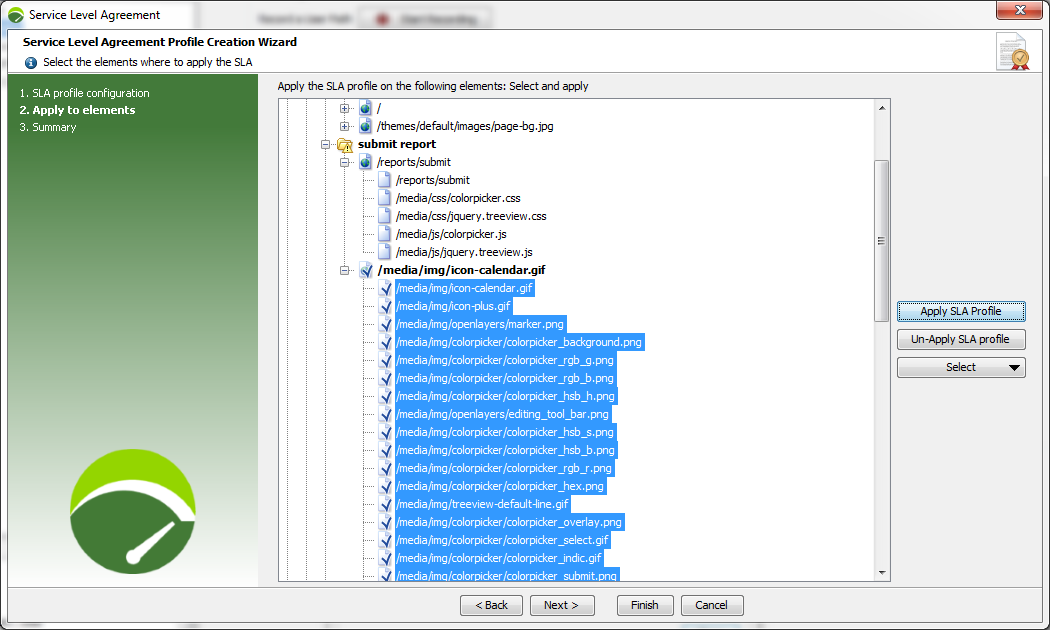Viewport: 1050px width, 630px height.
Task: Click the globe icon for /themes/default/images/page-bg.jpg
Action: (365, 126)
